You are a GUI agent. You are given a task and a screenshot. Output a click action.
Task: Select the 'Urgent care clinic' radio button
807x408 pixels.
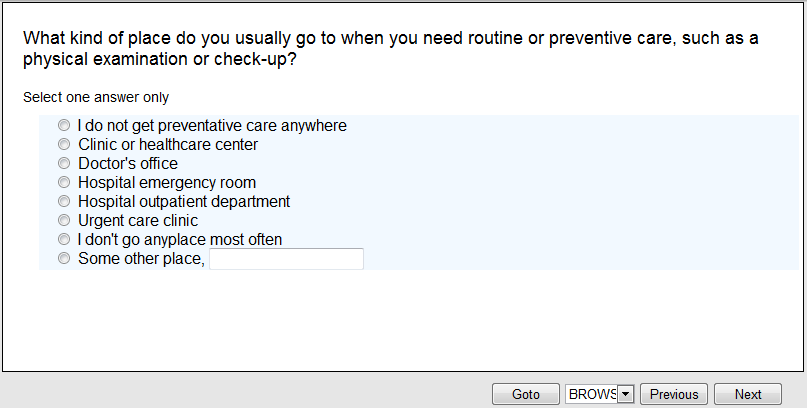65,221
